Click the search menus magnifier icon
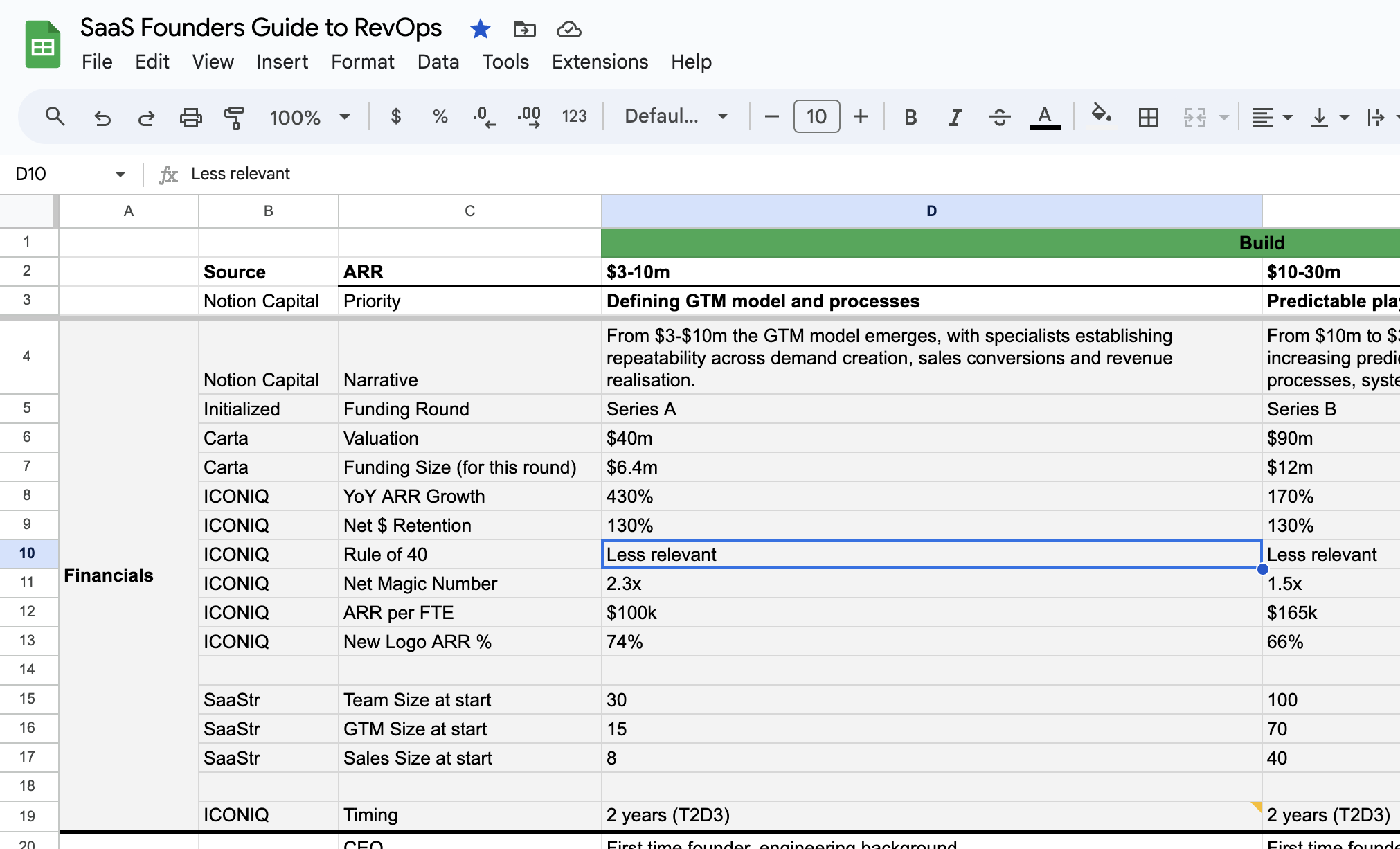 (55, 117)
